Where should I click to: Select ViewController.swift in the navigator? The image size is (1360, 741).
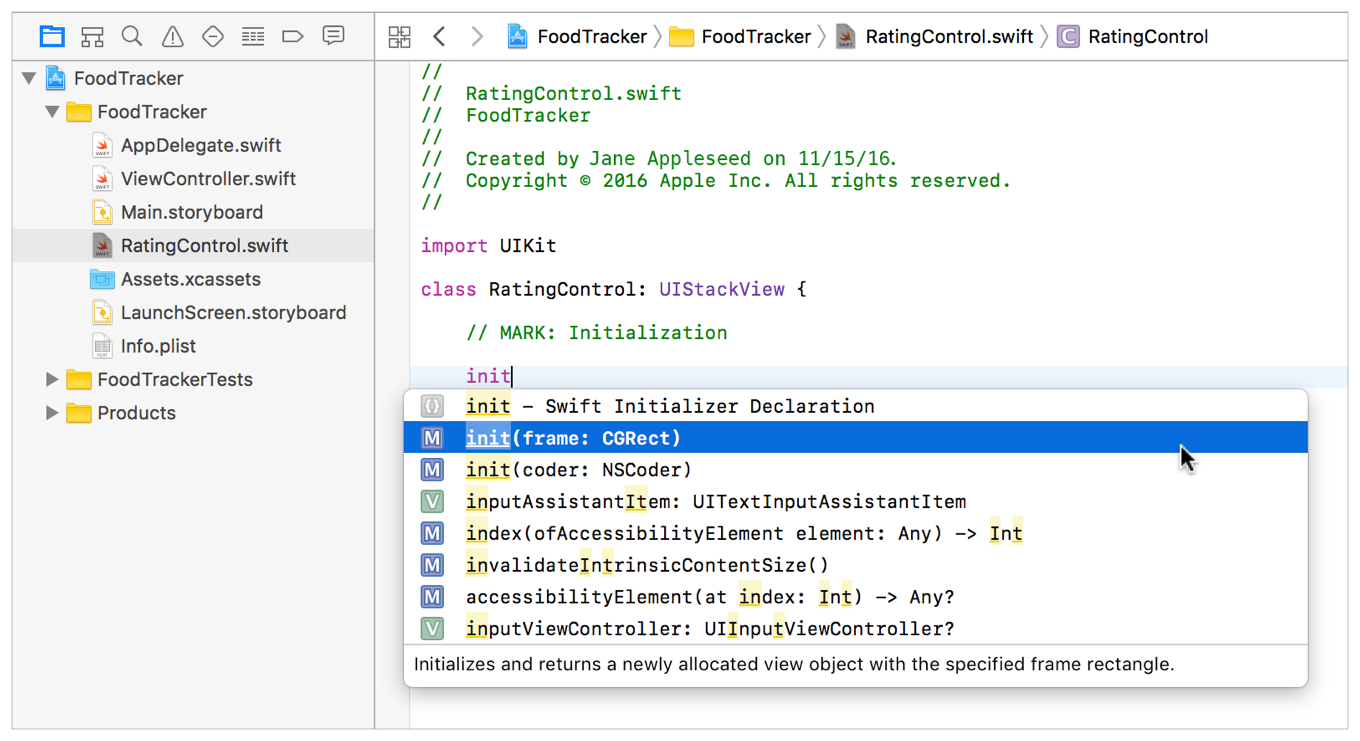[x=193, y=179]
